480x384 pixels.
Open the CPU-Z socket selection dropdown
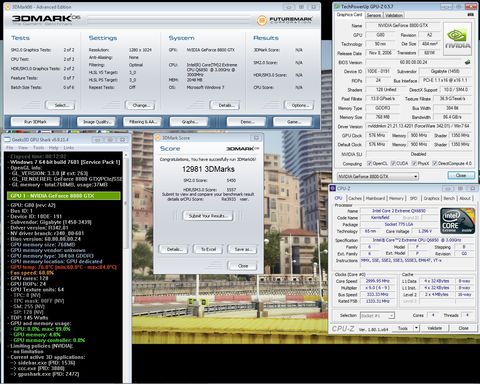click(377, 315)
